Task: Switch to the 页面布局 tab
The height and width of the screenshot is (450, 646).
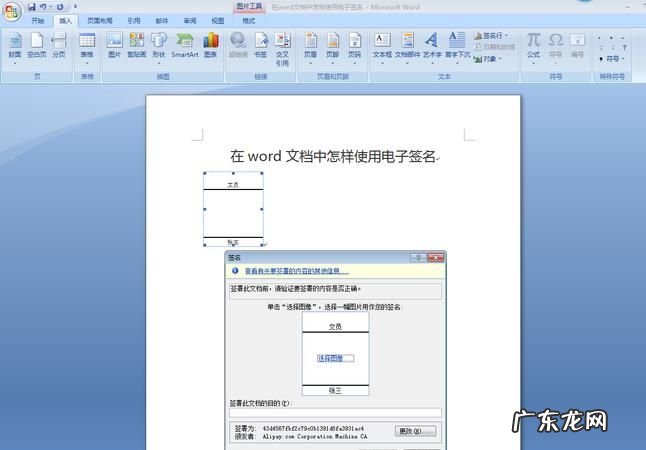Action: 99,20
